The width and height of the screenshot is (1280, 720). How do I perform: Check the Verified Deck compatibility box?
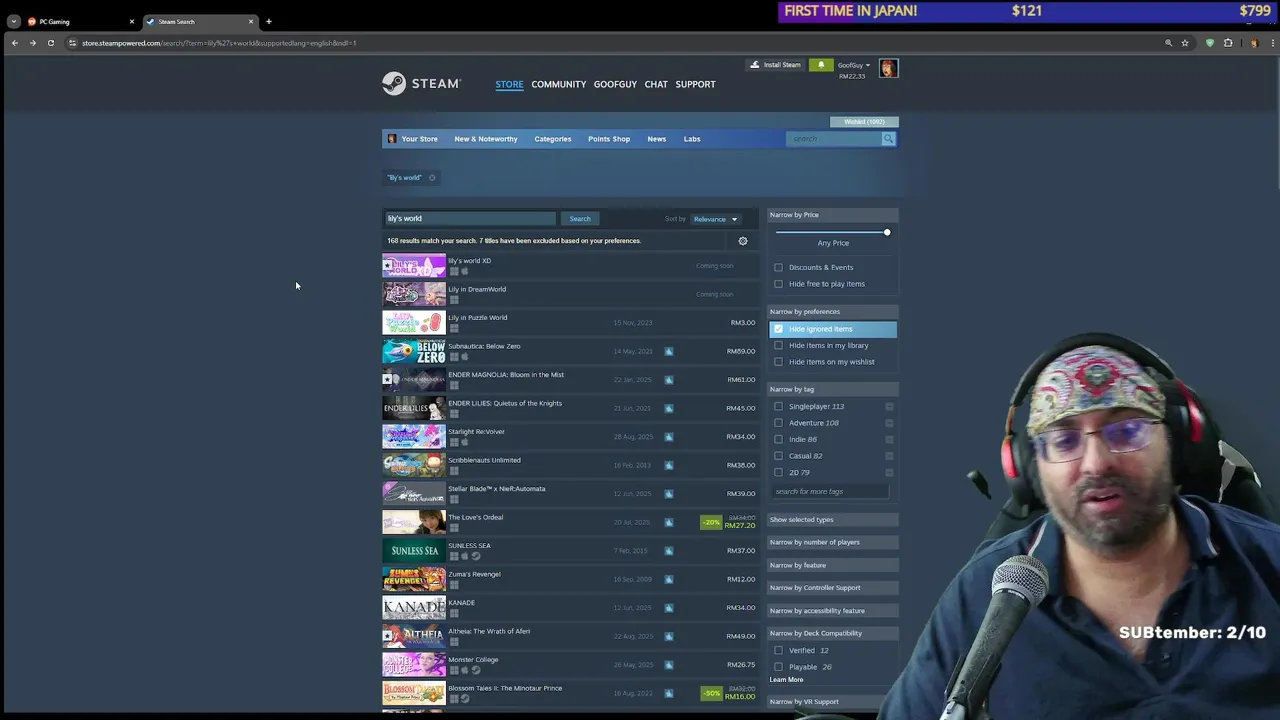[x=779, y=651]
